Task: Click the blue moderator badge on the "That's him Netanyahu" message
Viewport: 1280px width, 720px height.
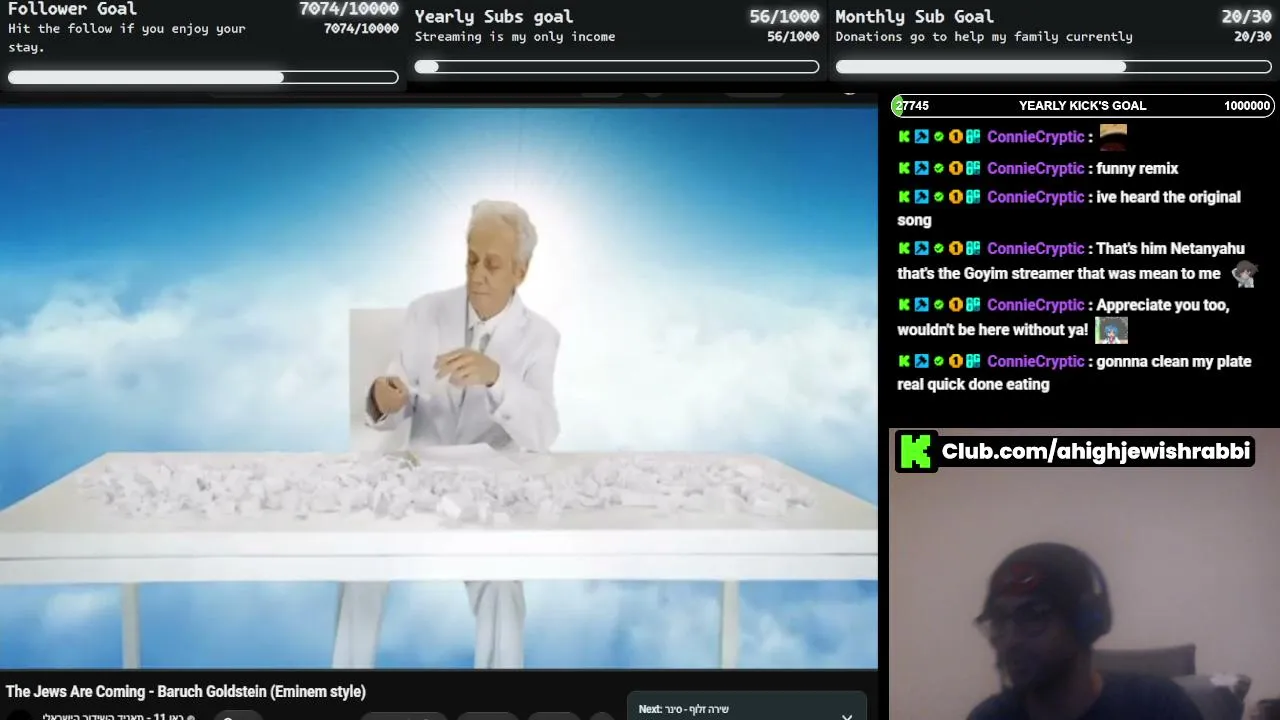Action: 921,249
